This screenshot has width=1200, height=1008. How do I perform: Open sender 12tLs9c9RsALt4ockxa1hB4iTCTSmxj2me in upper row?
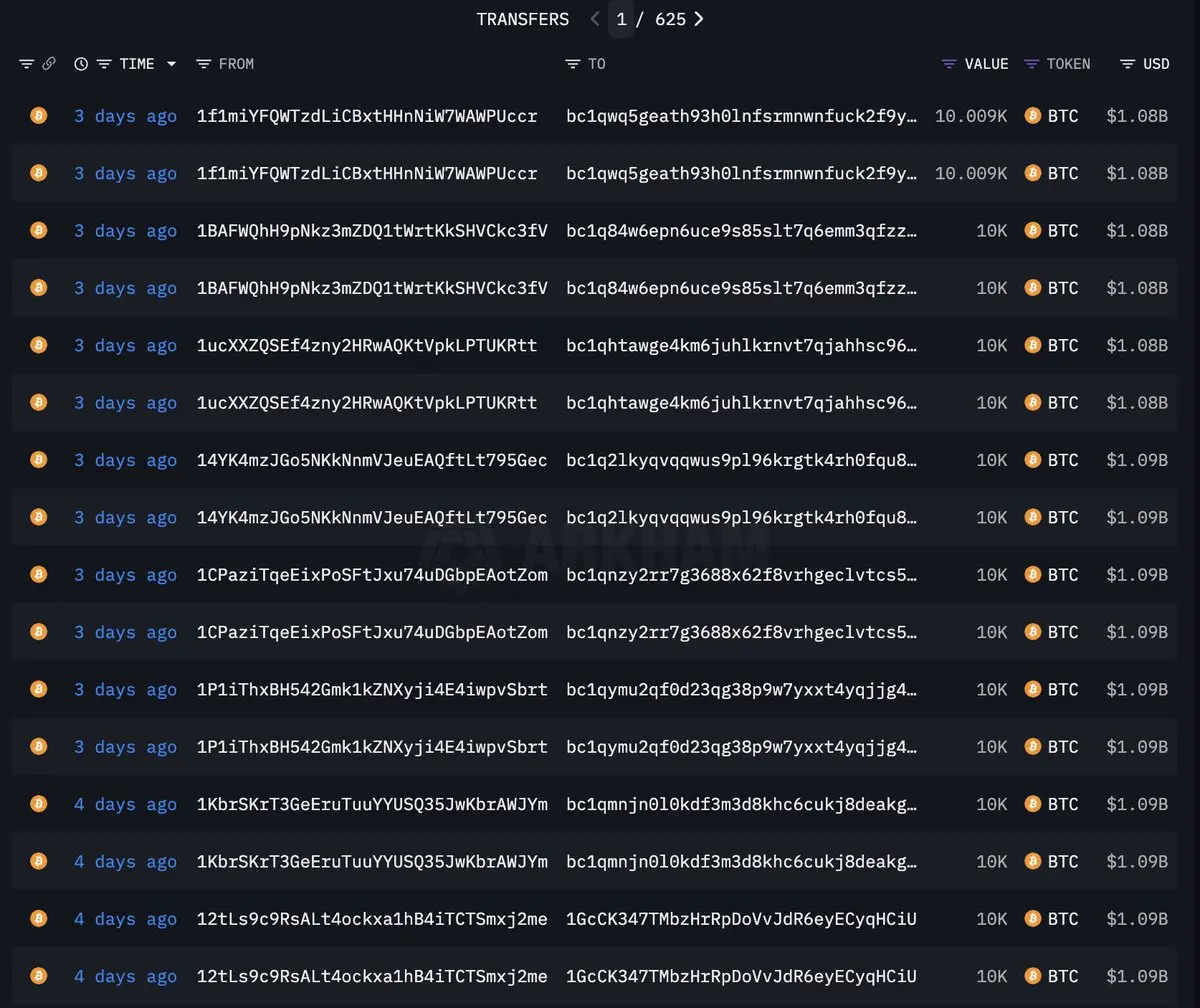coord(372,919)
